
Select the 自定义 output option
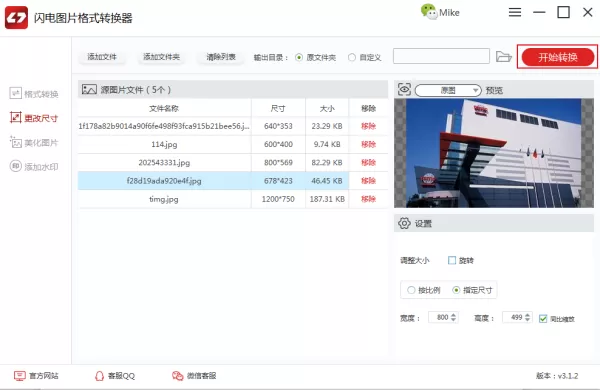coord(364,57)
